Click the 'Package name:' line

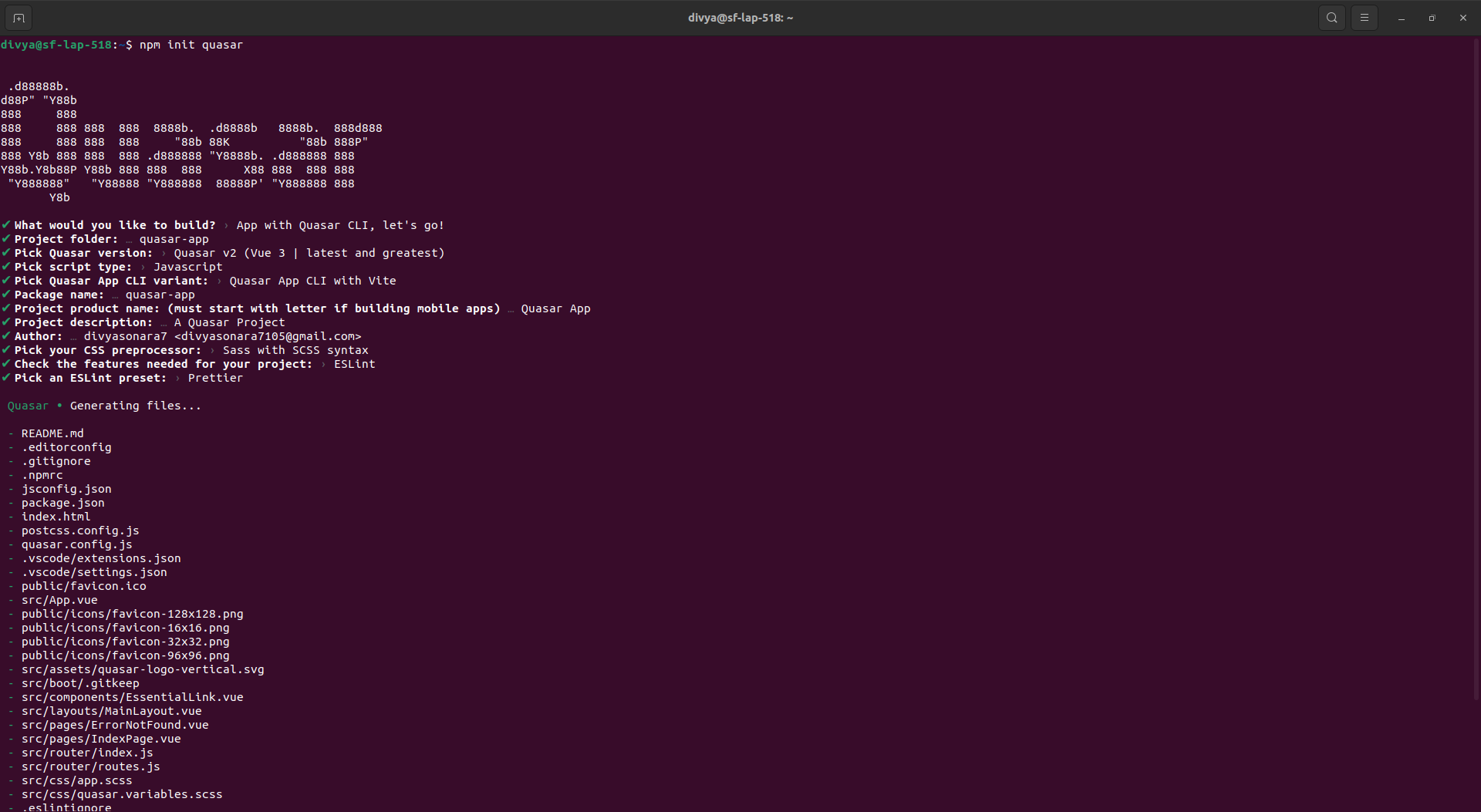(98, 295)
